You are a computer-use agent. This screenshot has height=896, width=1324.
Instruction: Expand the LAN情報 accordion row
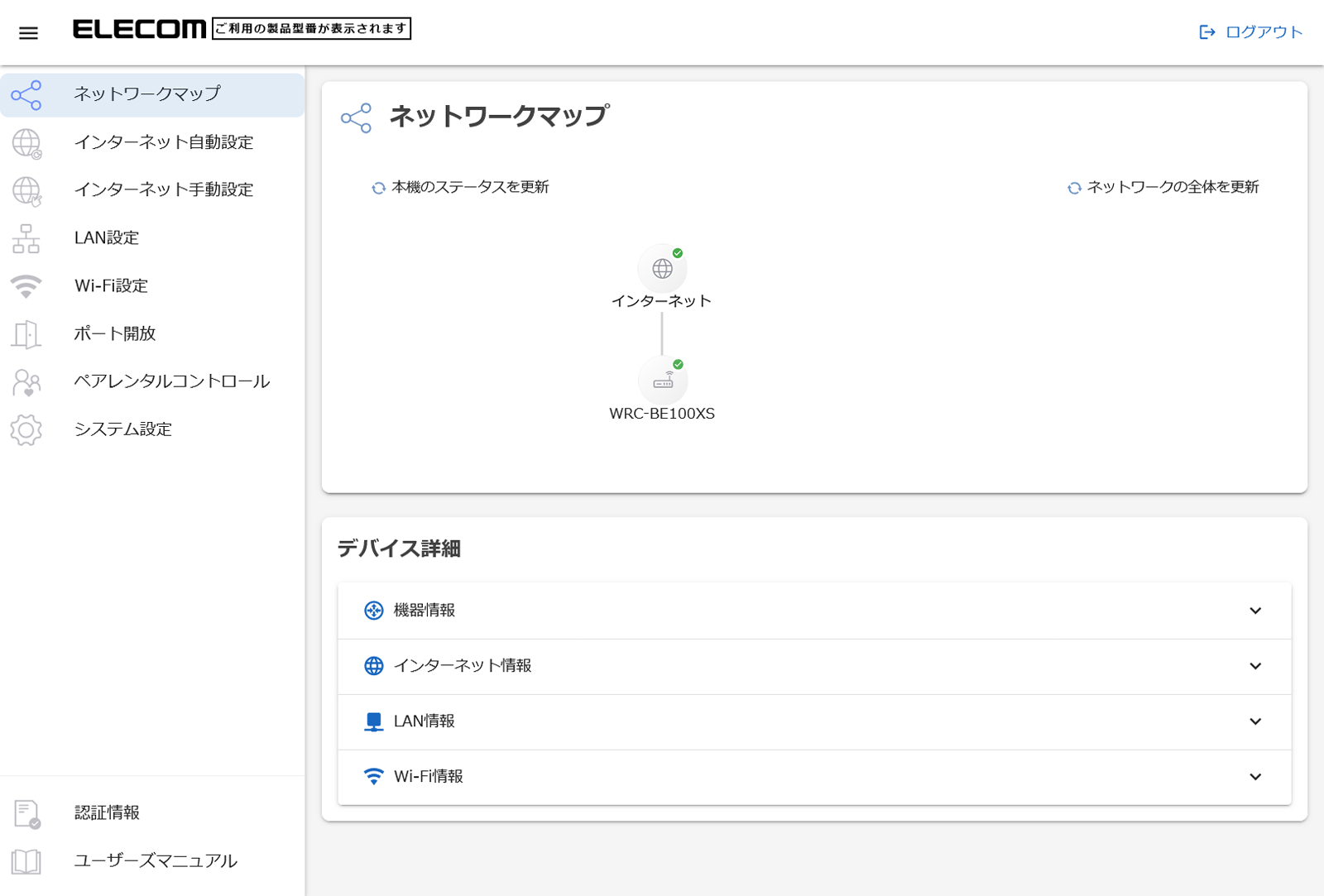813,721
